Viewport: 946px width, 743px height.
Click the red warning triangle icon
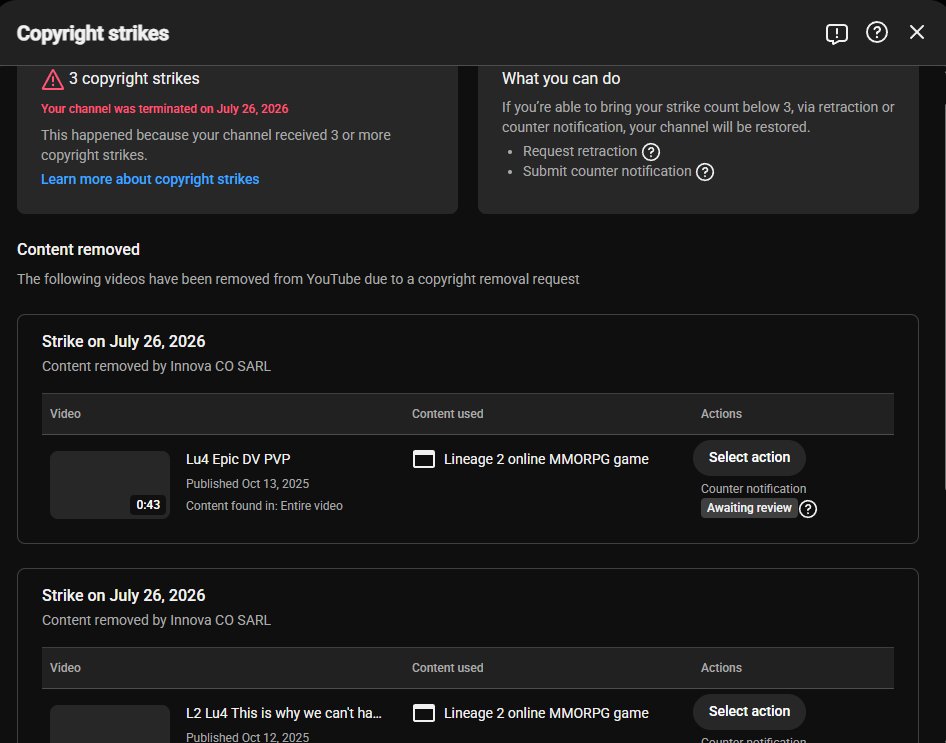pyautogui.click(x=52, y=80)
